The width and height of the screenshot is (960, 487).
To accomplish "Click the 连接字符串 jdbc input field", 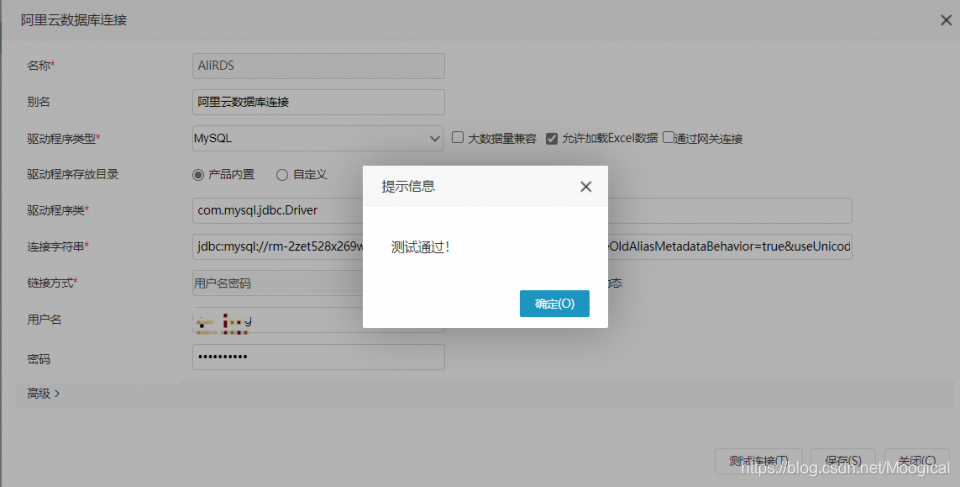I will click(522, 247).
